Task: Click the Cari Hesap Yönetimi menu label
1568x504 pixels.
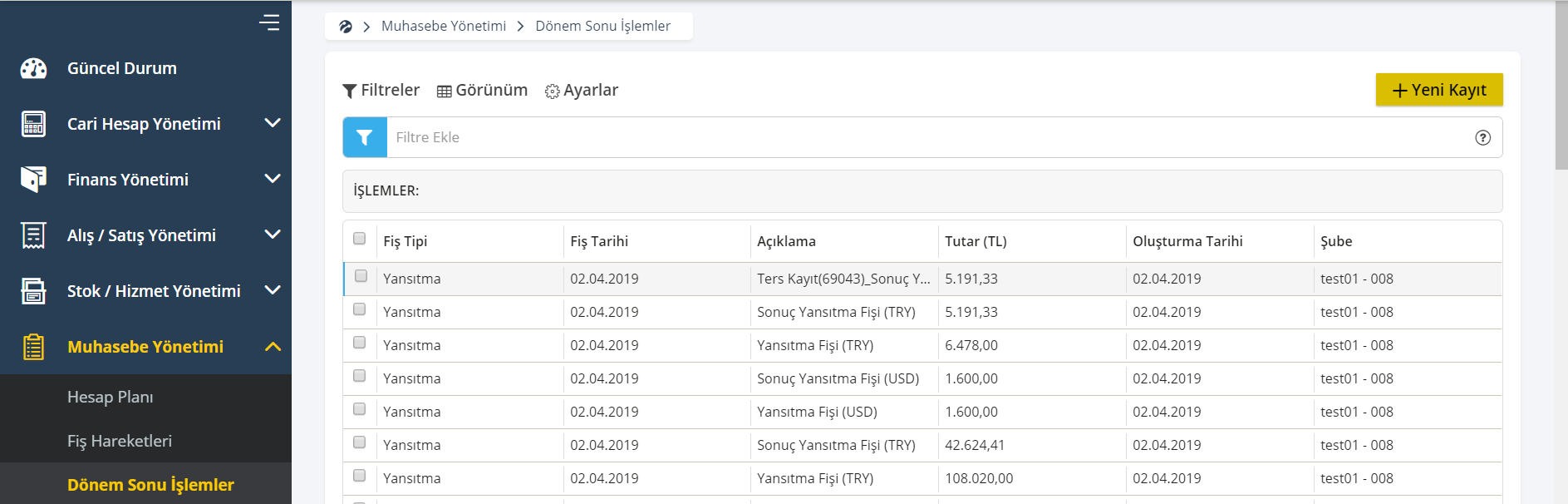Action: (x=144, y=124)
